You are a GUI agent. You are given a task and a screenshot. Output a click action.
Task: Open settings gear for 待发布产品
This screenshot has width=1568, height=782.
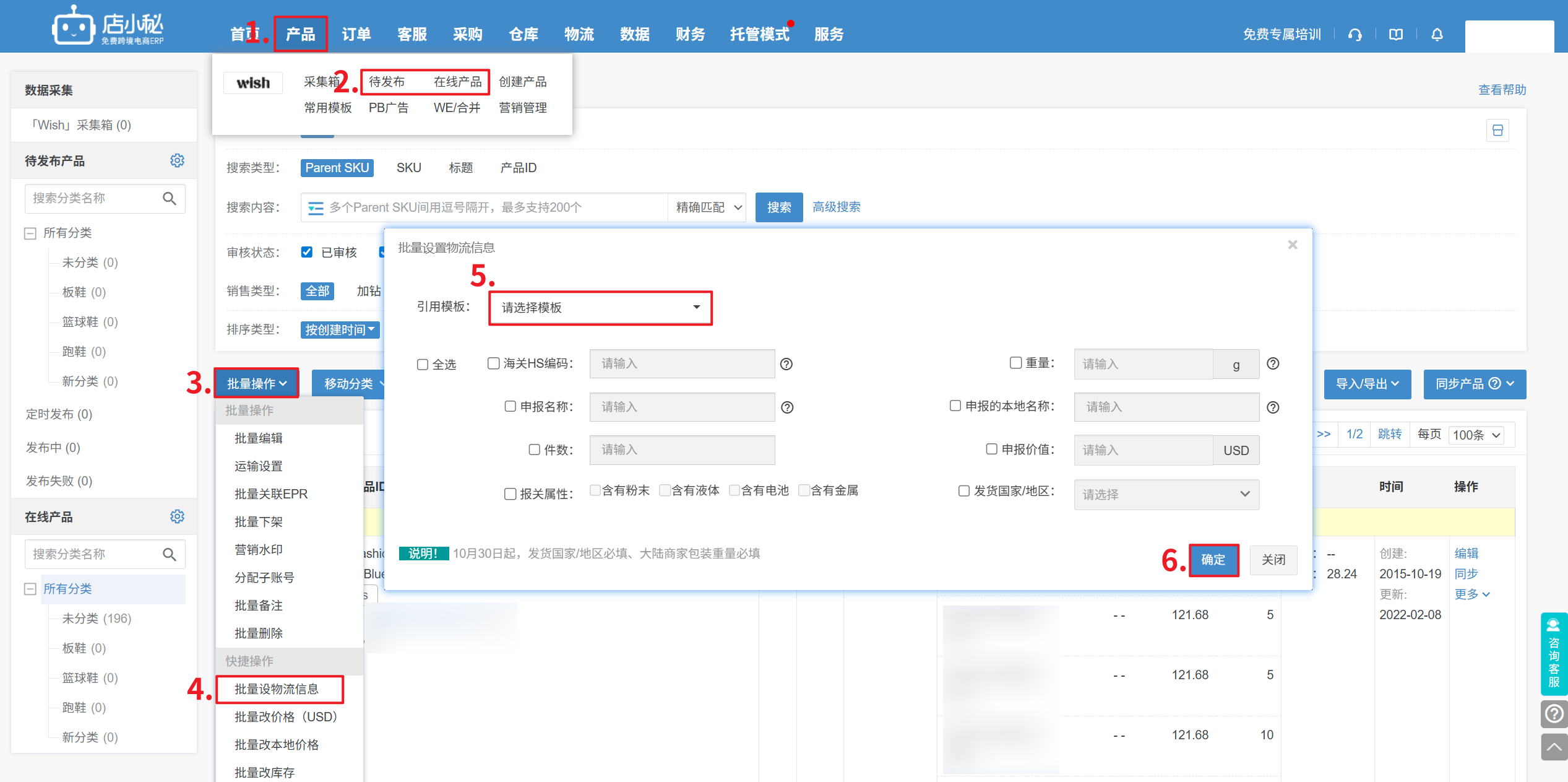tap(177, 161)
